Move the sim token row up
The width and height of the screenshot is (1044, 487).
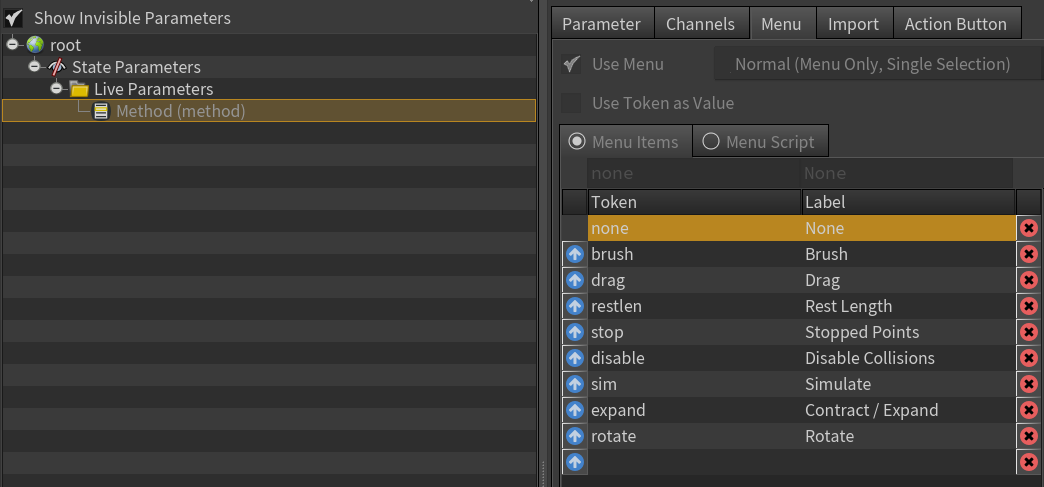click(575, 384)
